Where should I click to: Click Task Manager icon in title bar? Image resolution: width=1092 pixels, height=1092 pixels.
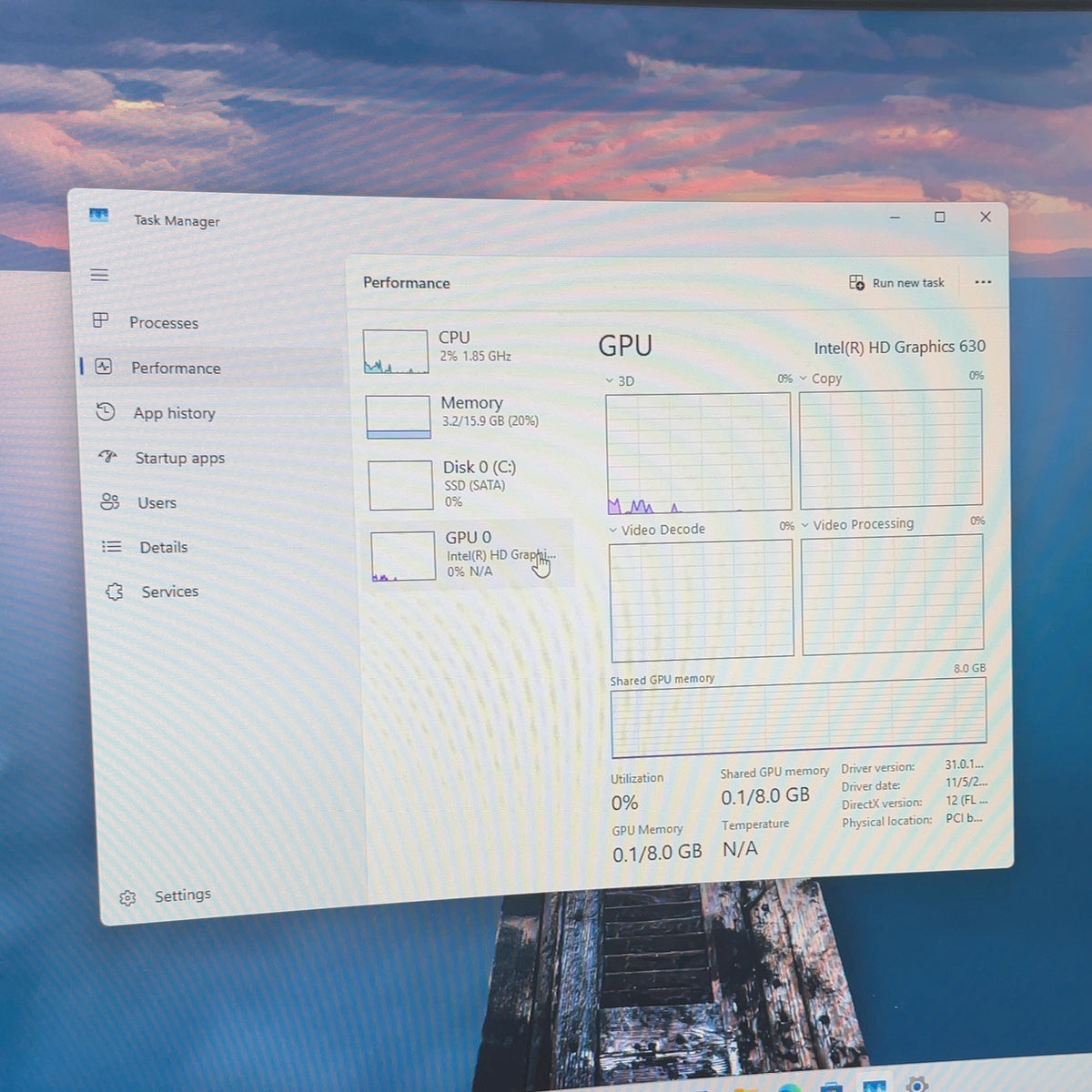click(x=98, y=216)
